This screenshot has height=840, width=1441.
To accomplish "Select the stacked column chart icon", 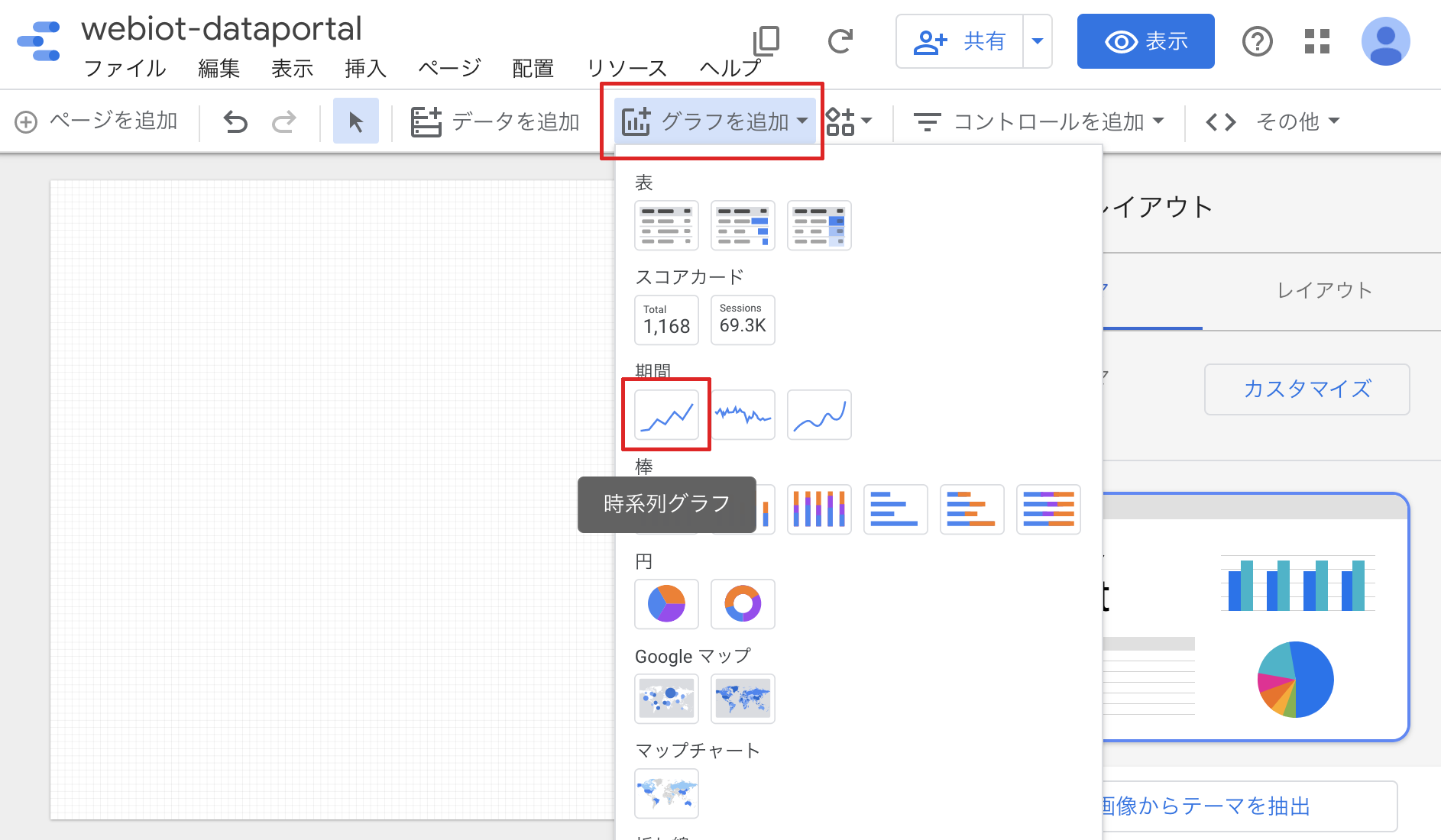I will (818, 509).
